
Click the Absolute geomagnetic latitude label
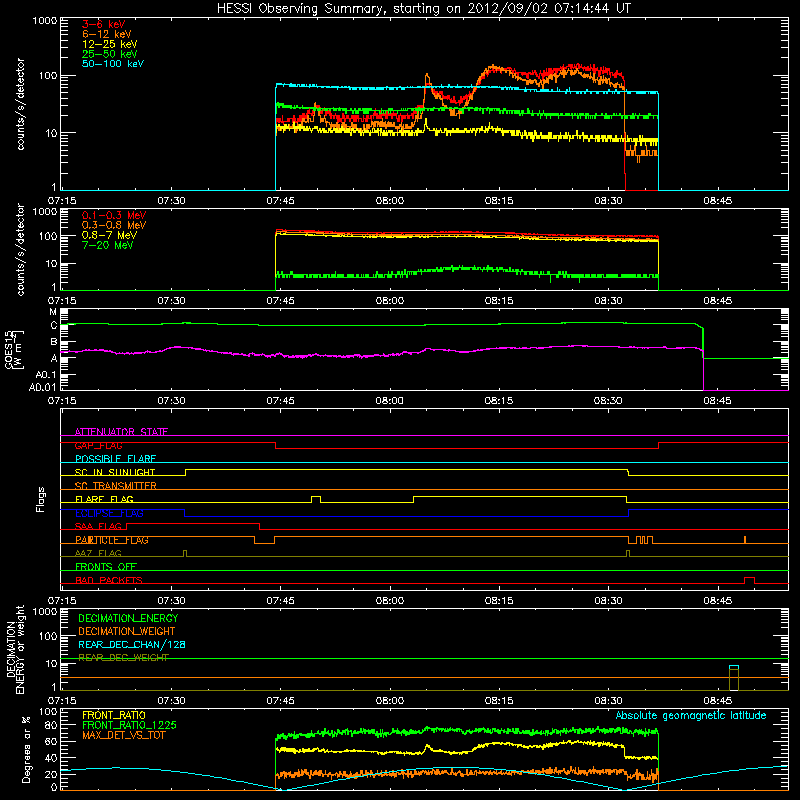[x=691, y=715]
